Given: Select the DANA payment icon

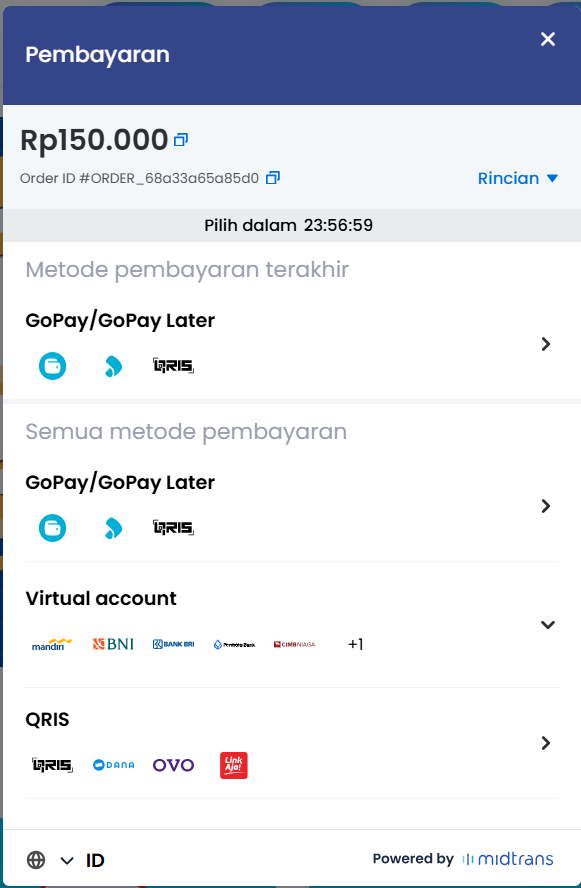Looking at the screenshot, I should (113, 763).
